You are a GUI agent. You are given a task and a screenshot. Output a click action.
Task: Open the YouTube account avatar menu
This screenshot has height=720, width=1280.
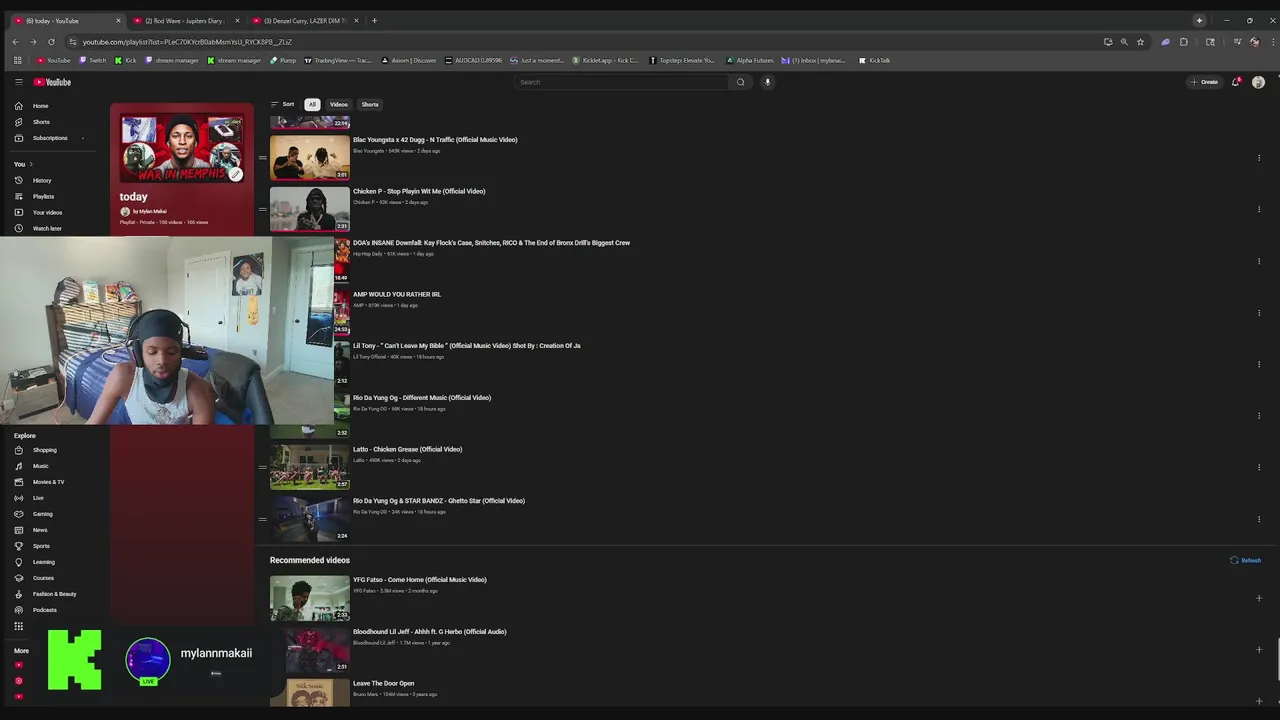pyautogui.click(x=1258, y=82)
